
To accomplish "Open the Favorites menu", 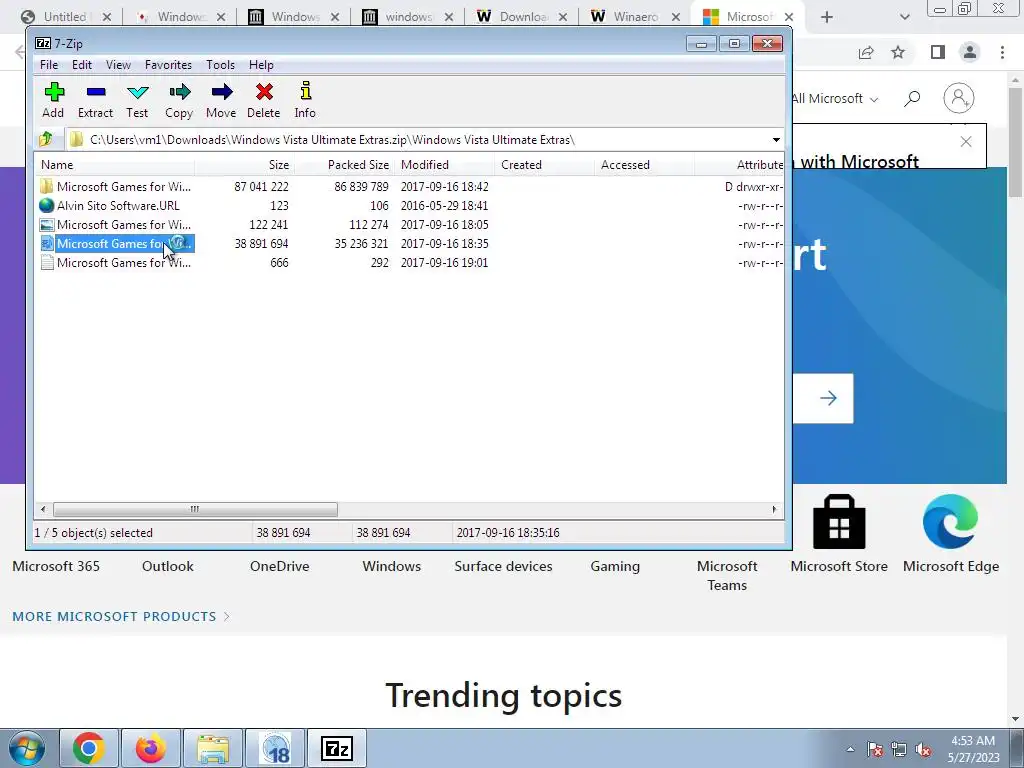I will [x=168, y=65].
